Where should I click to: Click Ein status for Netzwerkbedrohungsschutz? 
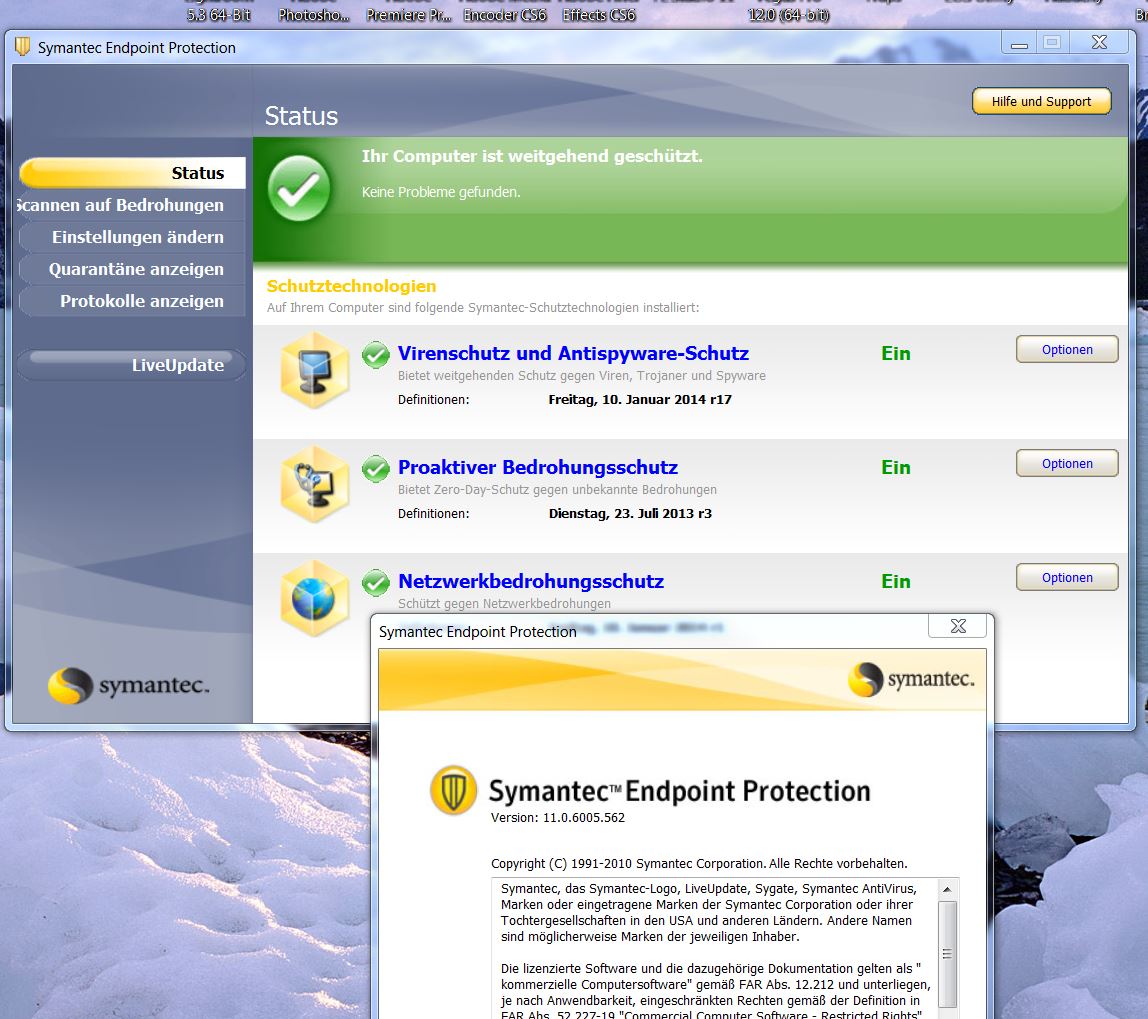tap(895, 581)
